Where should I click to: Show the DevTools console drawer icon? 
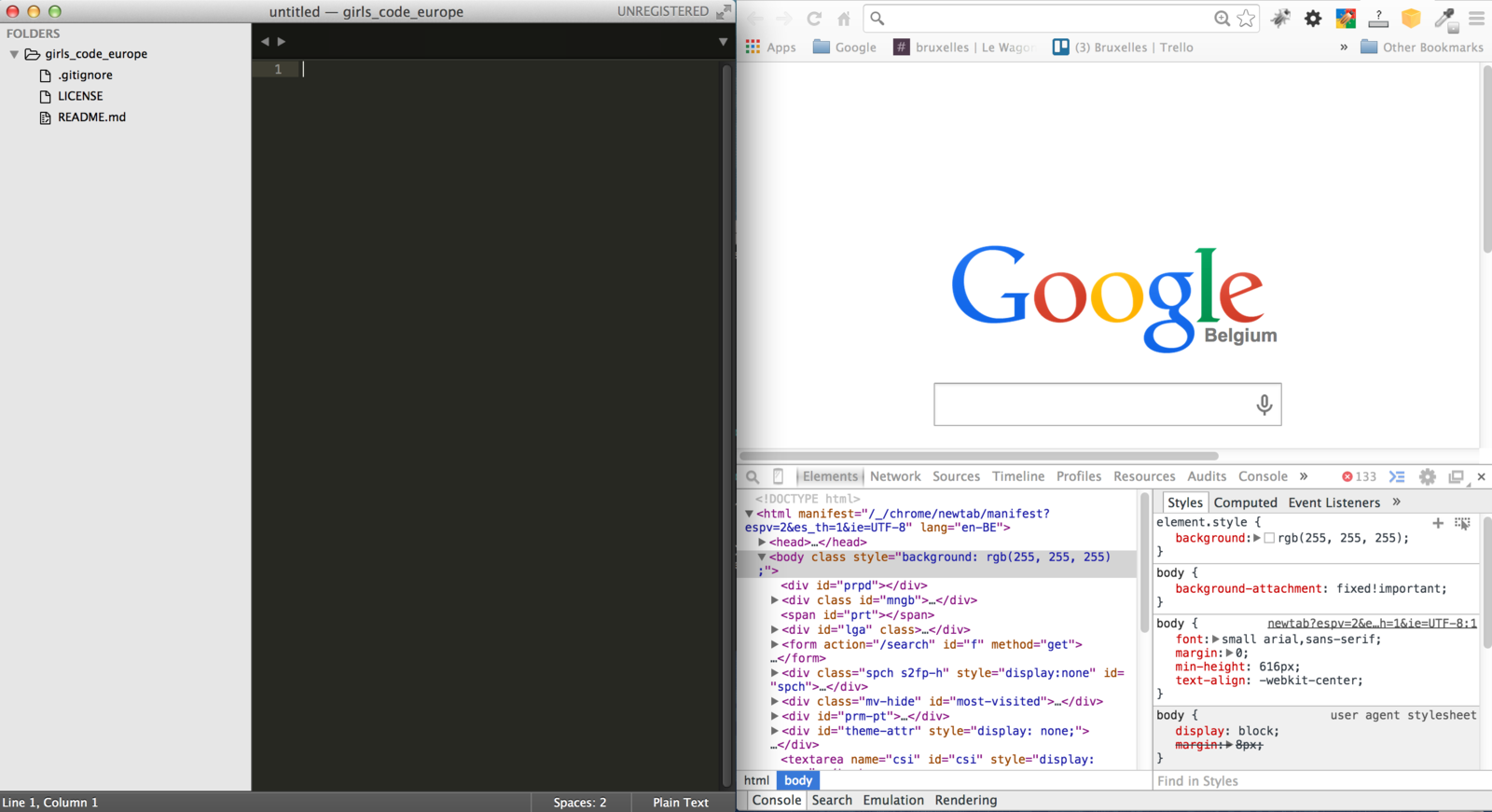click(x=1397, y=476)
